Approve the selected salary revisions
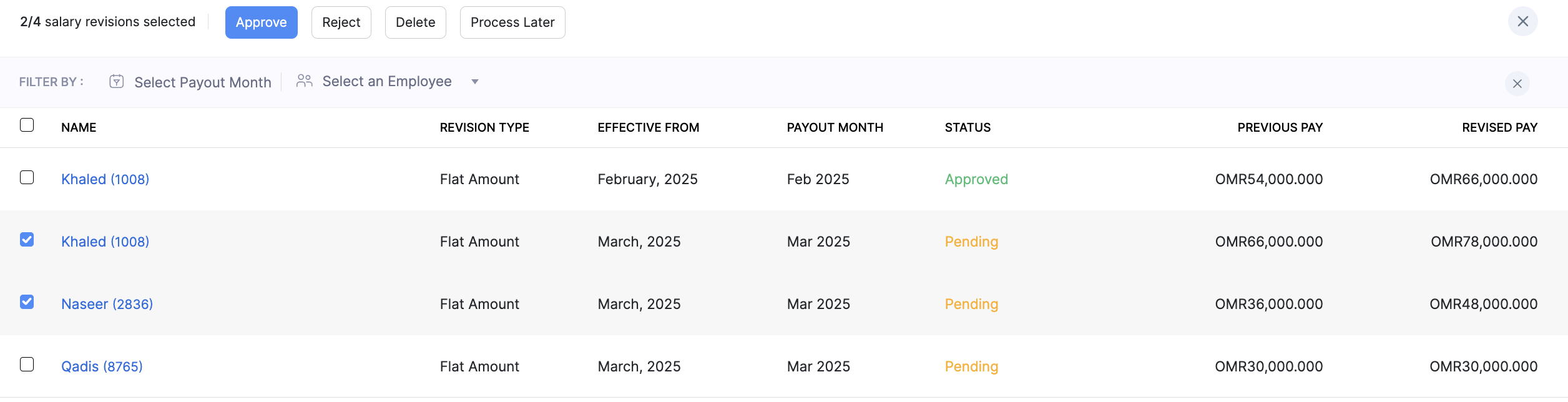 pos(261,22)
